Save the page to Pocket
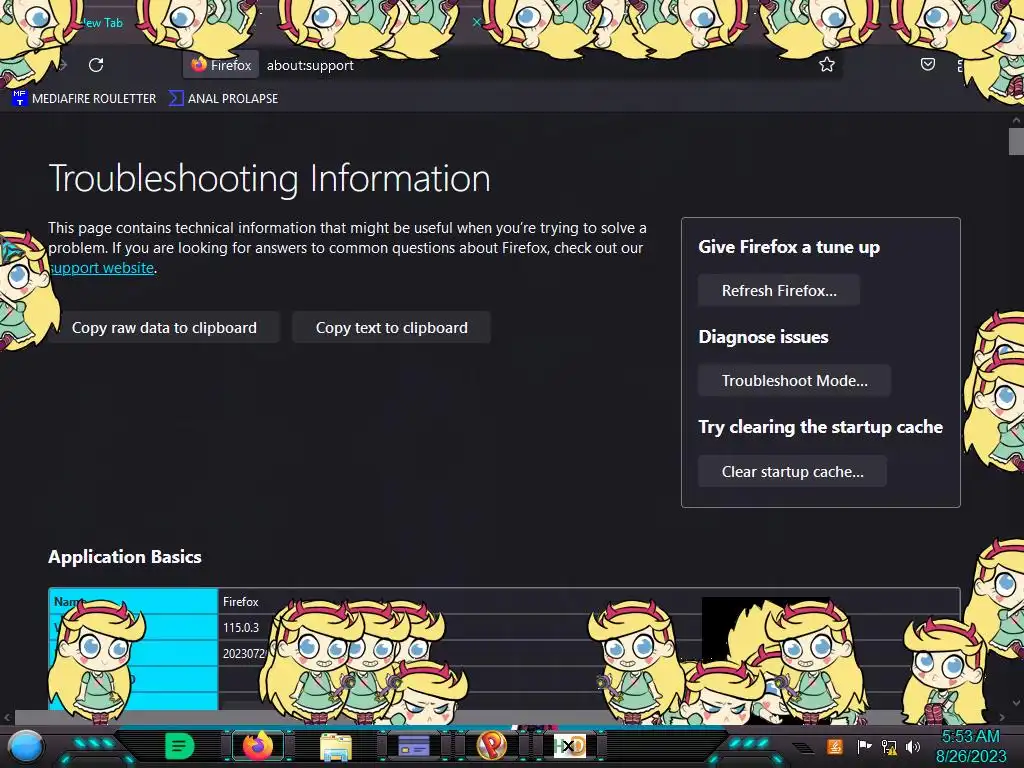The image size is (1024, 768). pyautogui.click(x=927, y=65)
